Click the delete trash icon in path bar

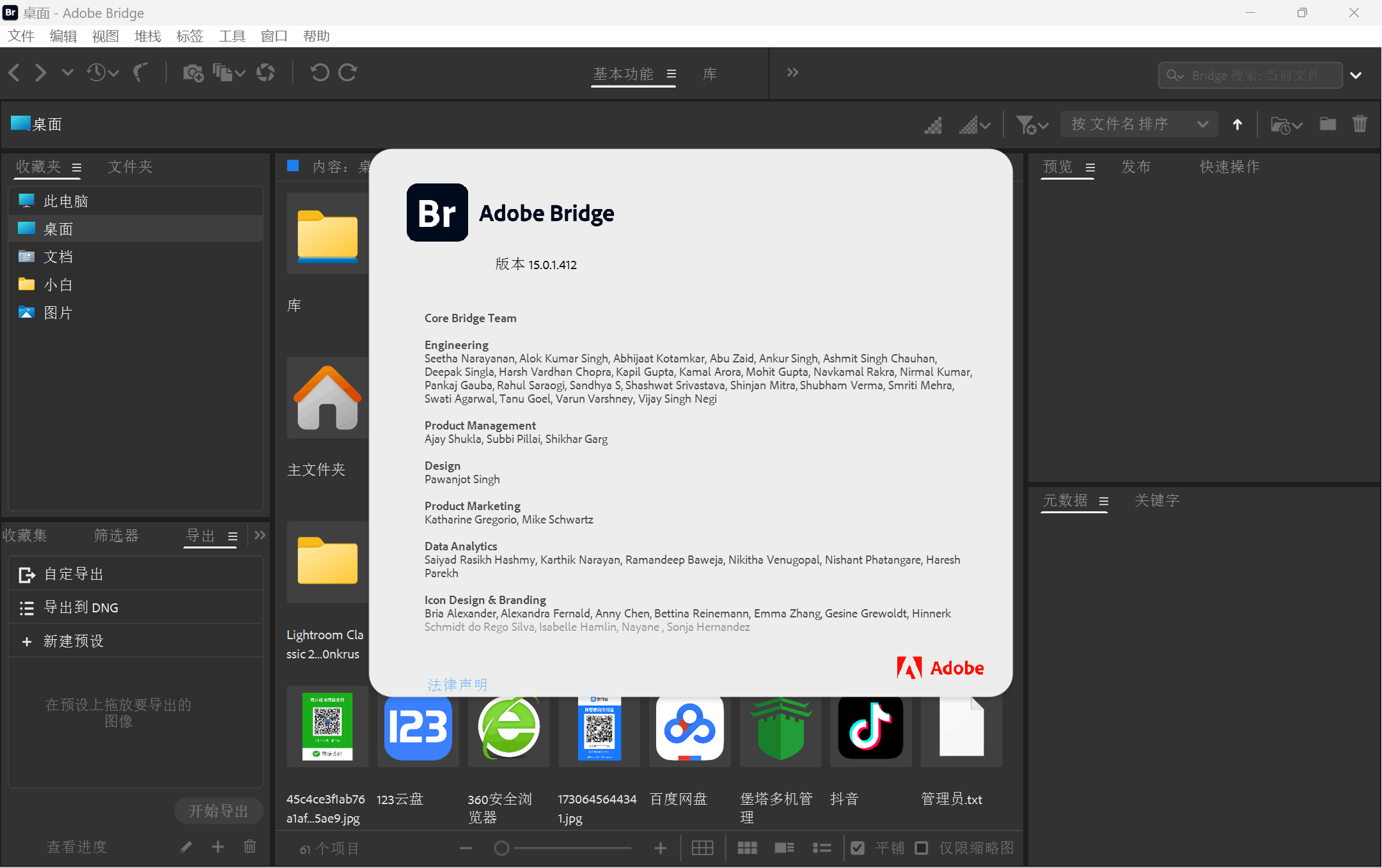pyautogui.click(x=1360, y=124)
